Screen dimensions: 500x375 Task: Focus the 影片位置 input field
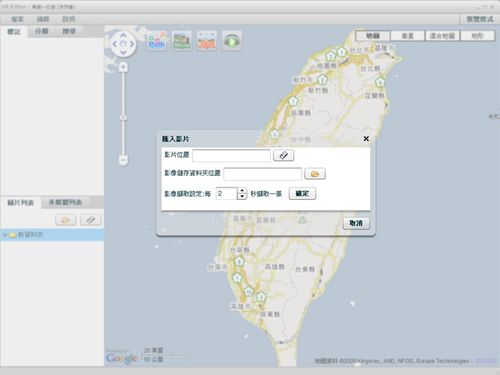point(231,155)
